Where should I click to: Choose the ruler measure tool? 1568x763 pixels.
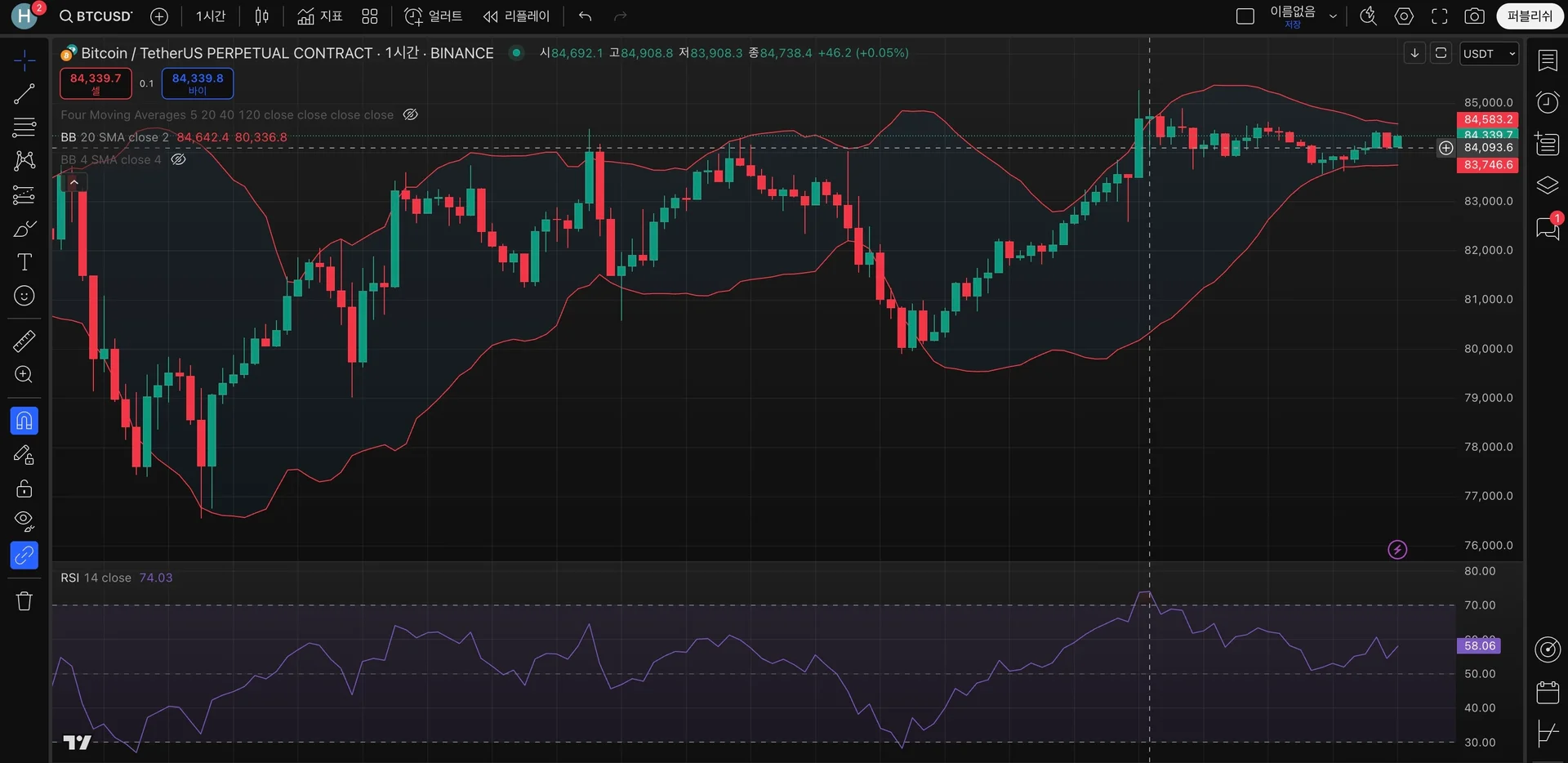[24, 341]
